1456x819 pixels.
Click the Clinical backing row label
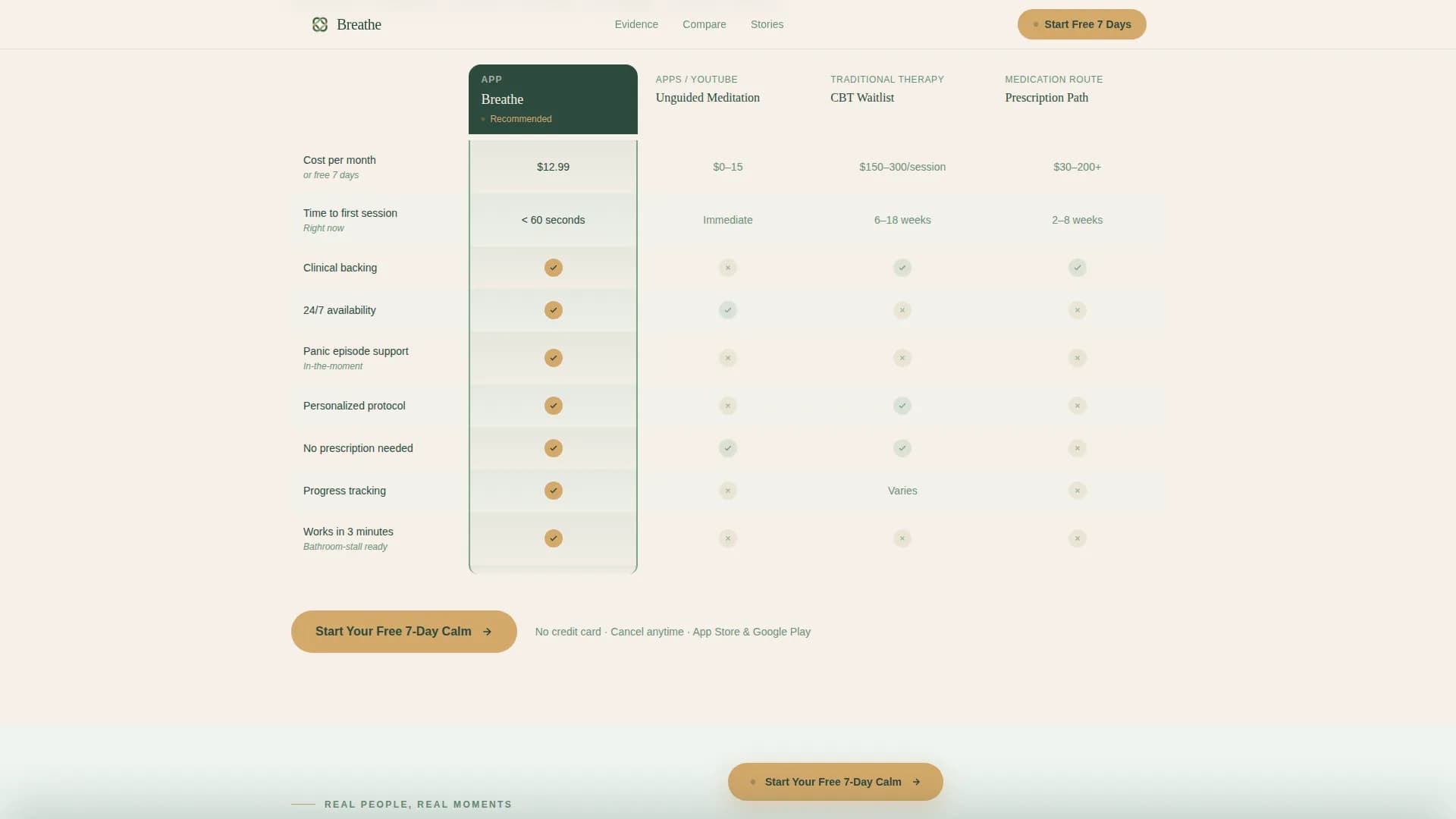pyautogui.click(x=340, y=268)
